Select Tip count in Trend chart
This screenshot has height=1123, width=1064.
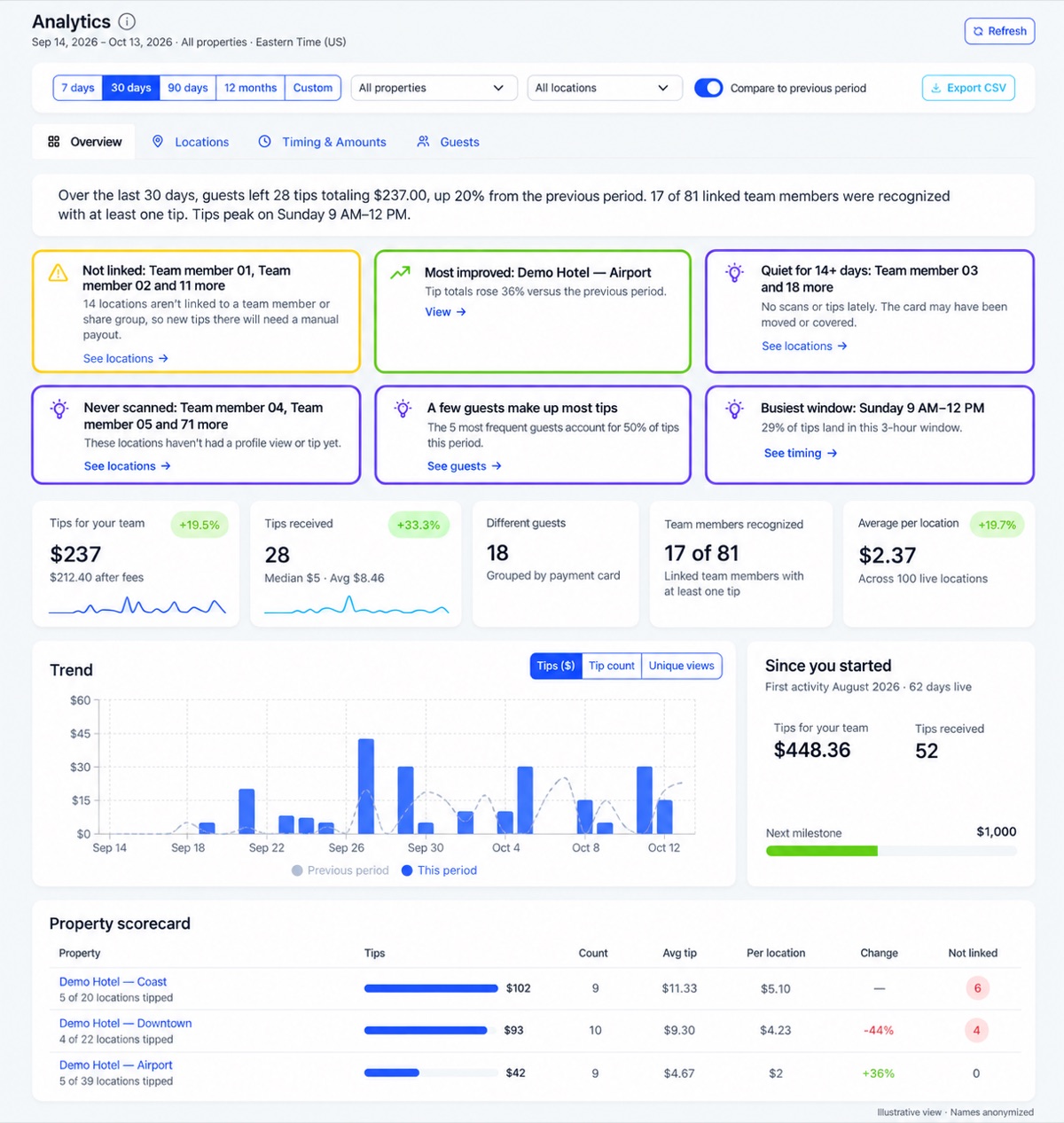(612, 666)
